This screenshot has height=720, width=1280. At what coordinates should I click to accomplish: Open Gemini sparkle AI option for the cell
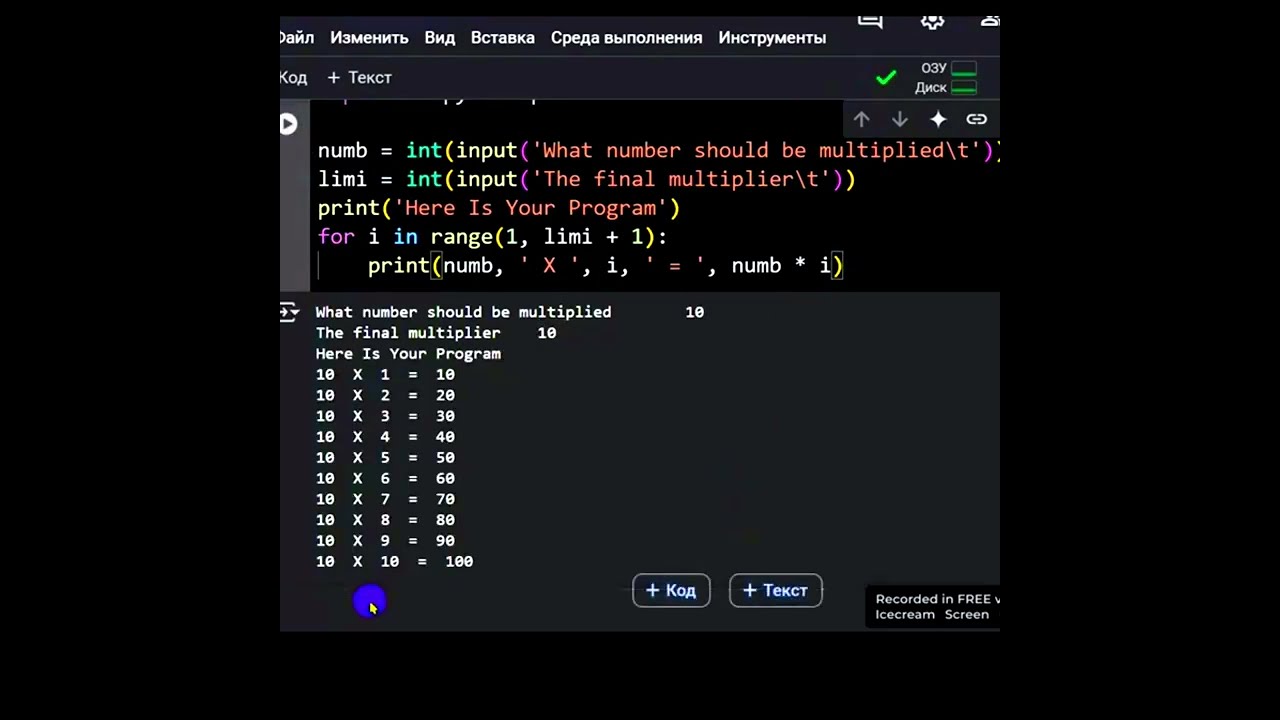coord(938,119)
